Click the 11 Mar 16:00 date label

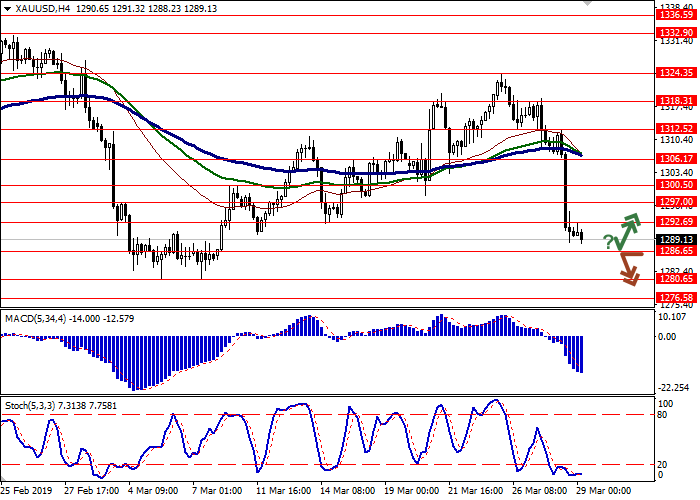(x=285, y=492)
